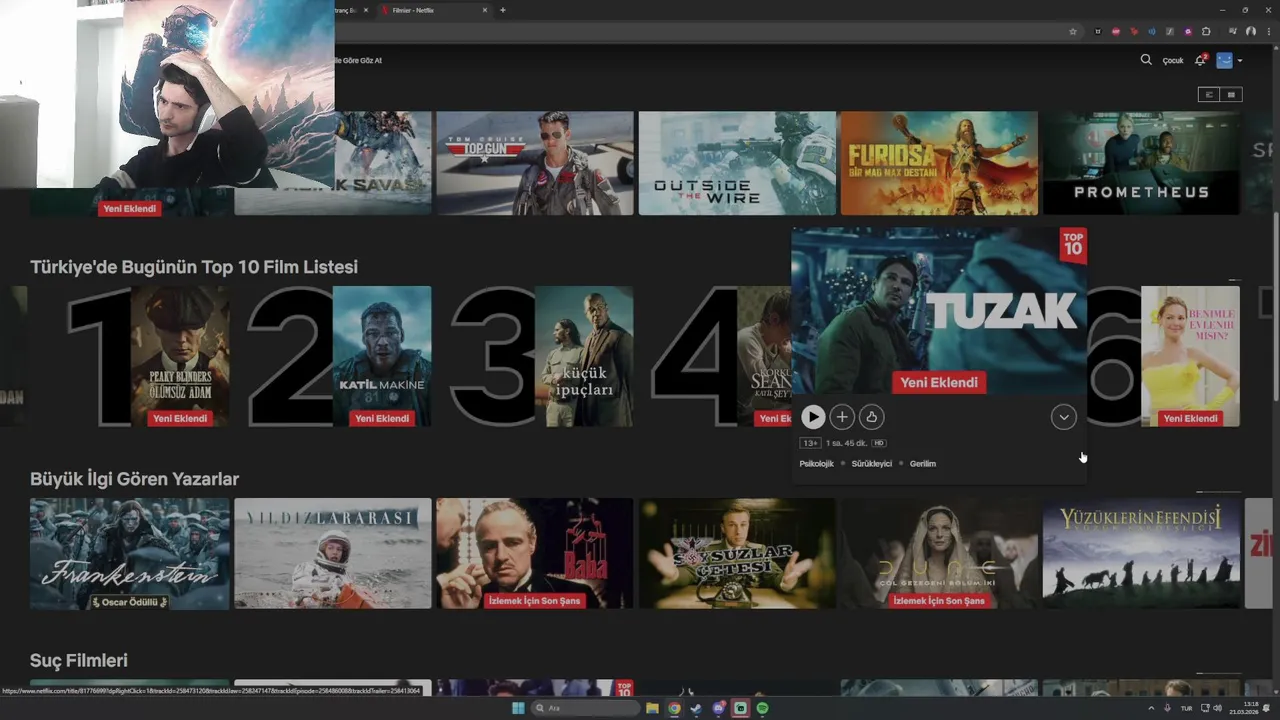Open Yıldızlararası movie thumbnail
1280x720 pixels.
[333, 553]
